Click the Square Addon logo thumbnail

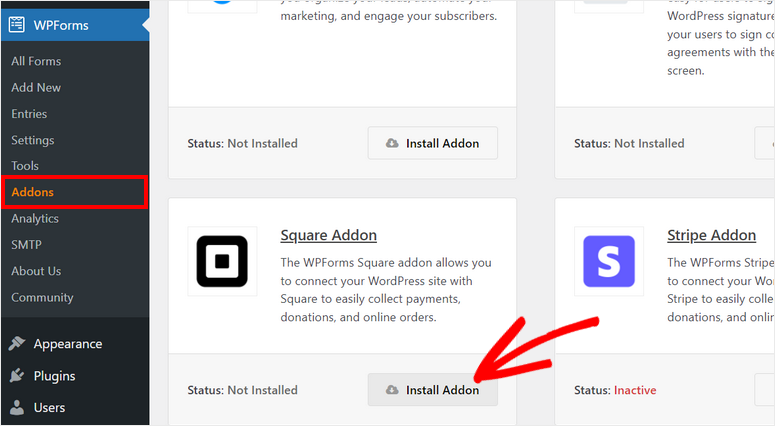tap(222, 261)
